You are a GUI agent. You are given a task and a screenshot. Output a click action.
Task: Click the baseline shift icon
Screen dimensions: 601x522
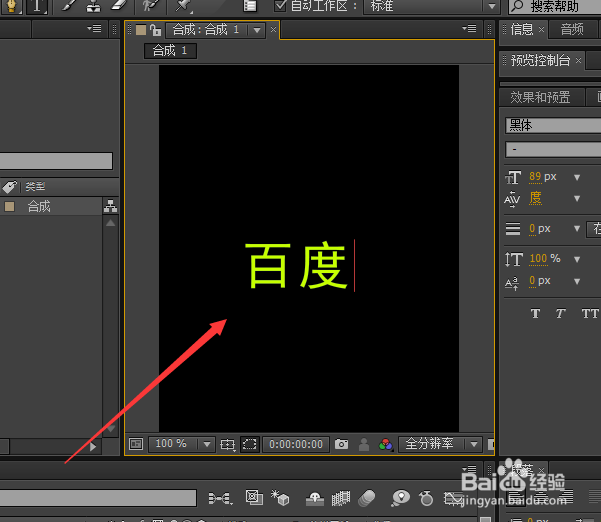pos(512,283)
